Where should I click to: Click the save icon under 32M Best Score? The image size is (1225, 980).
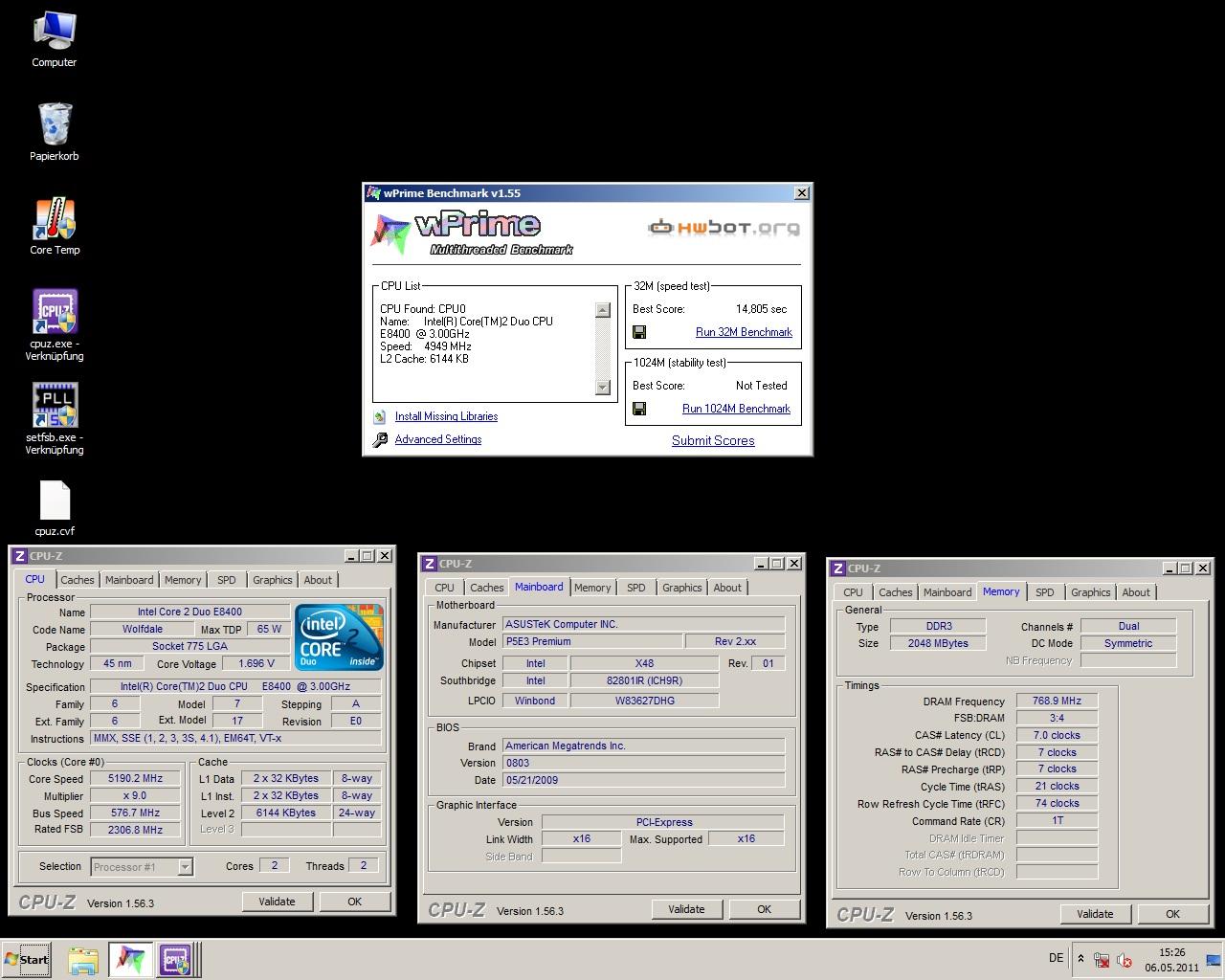[639, 332]
